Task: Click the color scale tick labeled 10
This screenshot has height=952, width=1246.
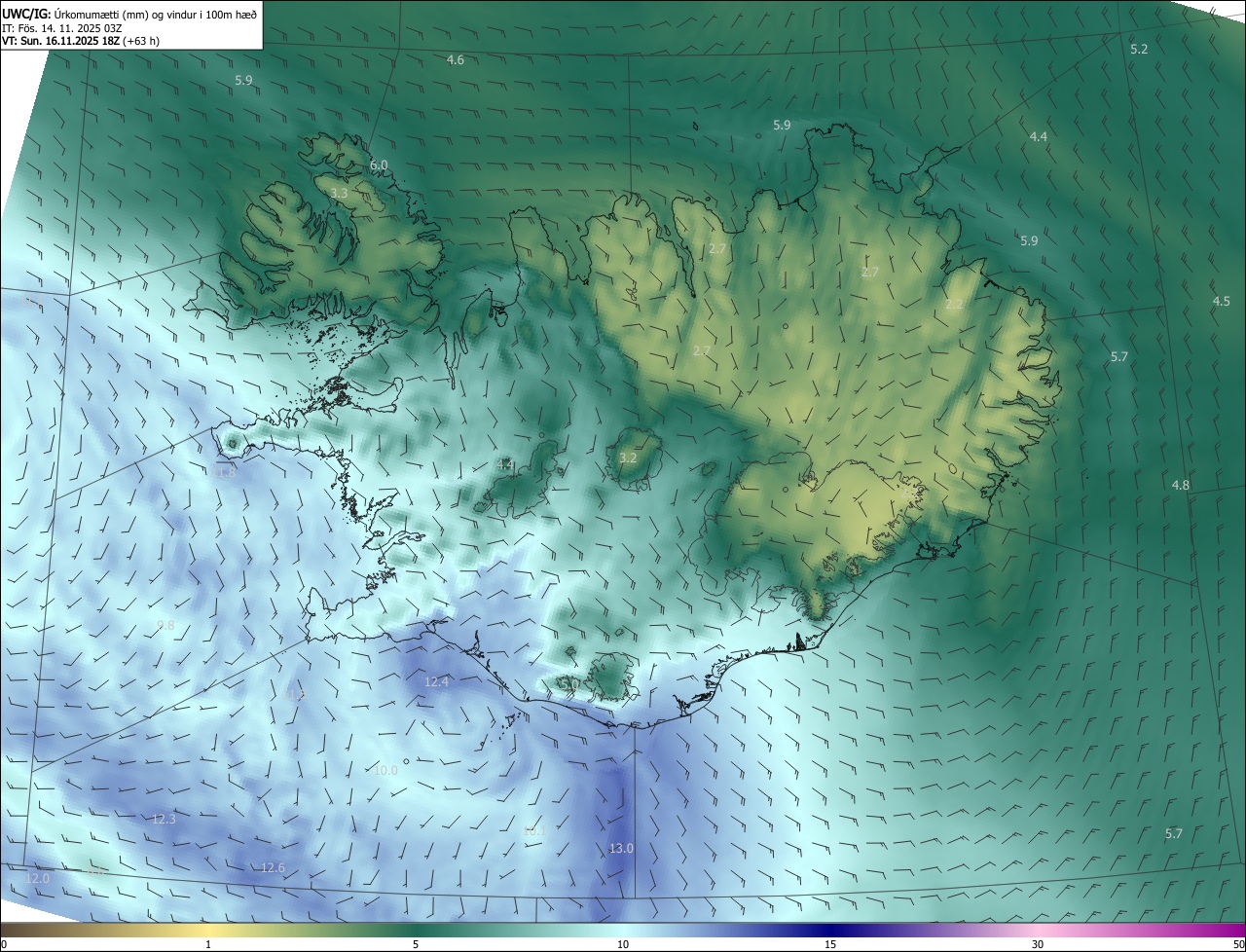Action: pos(623,944)
